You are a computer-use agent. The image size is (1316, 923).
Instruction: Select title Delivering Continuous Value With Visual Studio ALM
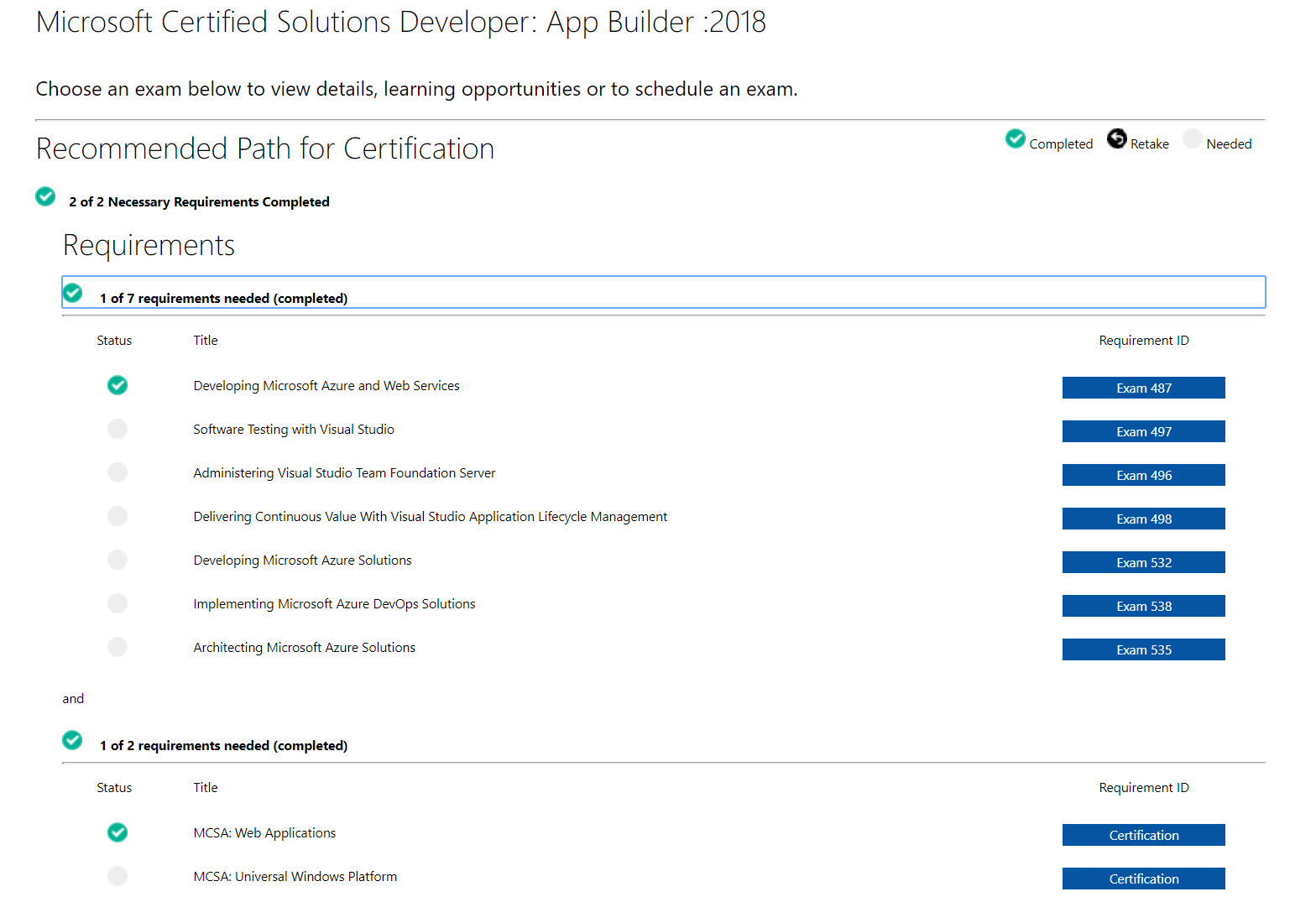[431, 517]
